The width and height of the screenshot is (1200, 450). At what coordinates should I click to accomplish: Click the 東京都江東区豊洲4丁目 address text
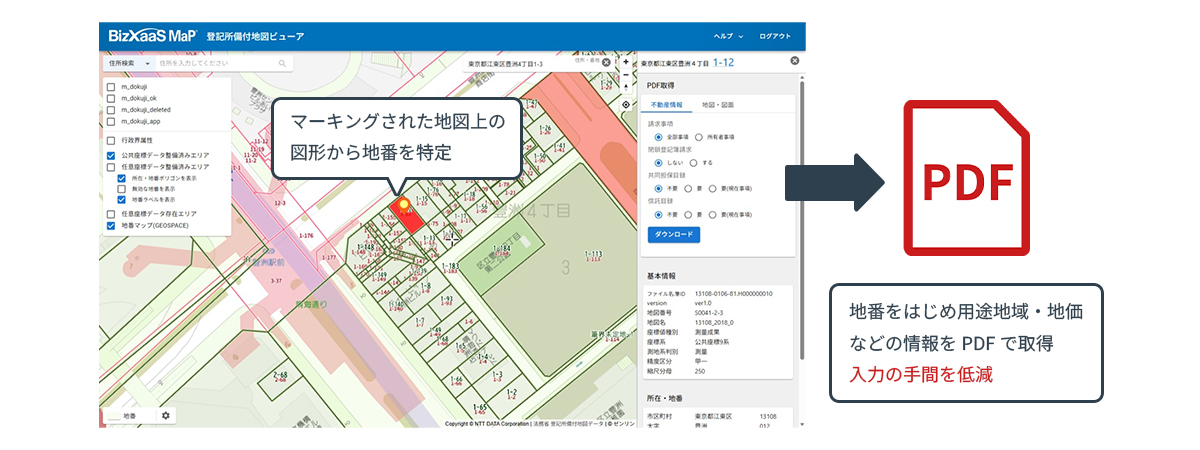pos(675,62)
